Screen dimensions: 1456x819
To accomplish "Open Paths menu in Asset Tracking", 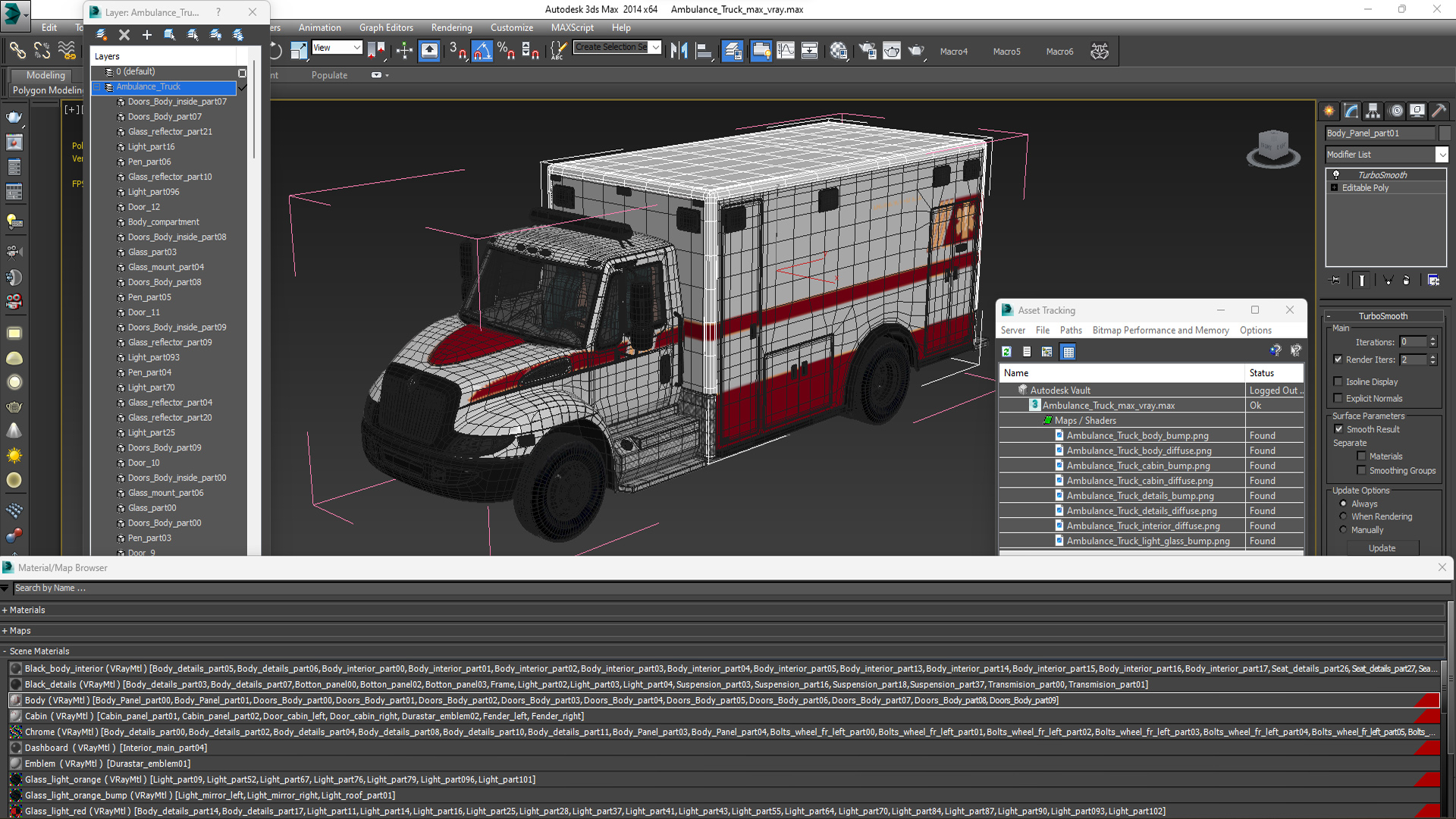I will (1071, 330).
